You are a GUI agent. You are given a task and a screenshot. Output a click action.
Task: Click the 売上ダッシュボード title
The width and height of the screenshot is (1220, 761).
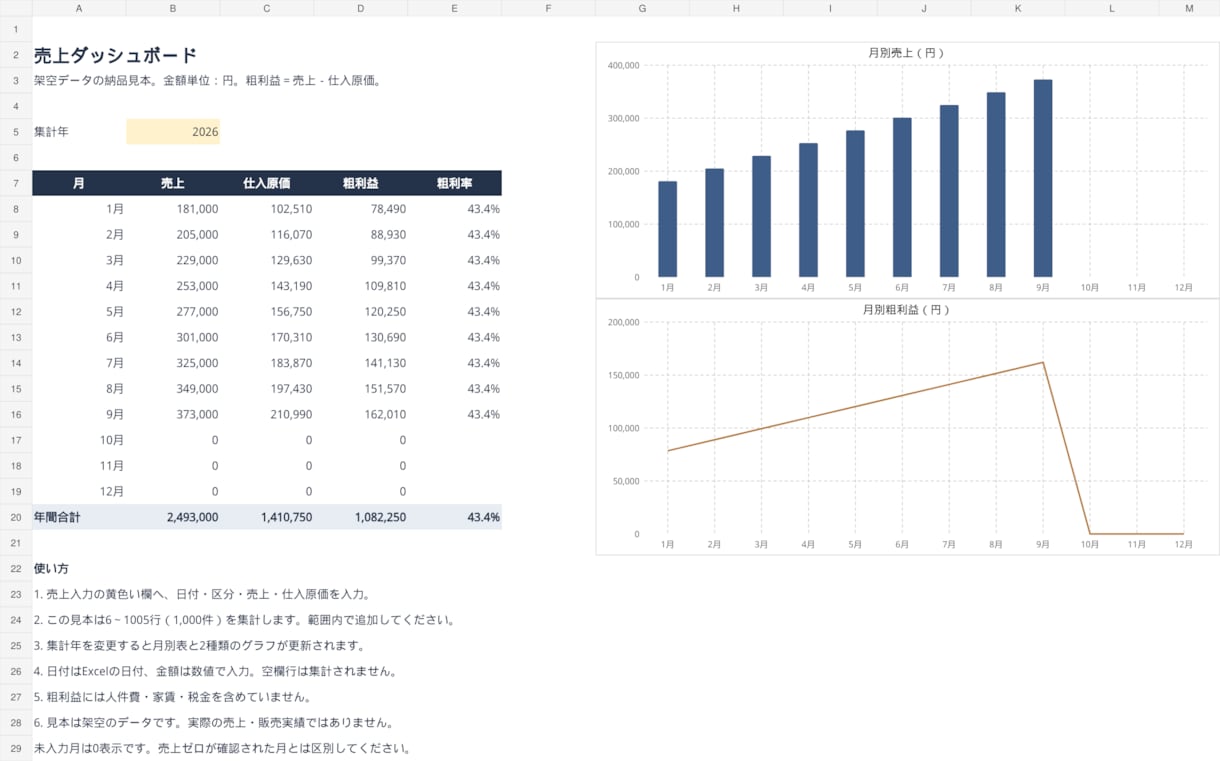click(115, 55)
